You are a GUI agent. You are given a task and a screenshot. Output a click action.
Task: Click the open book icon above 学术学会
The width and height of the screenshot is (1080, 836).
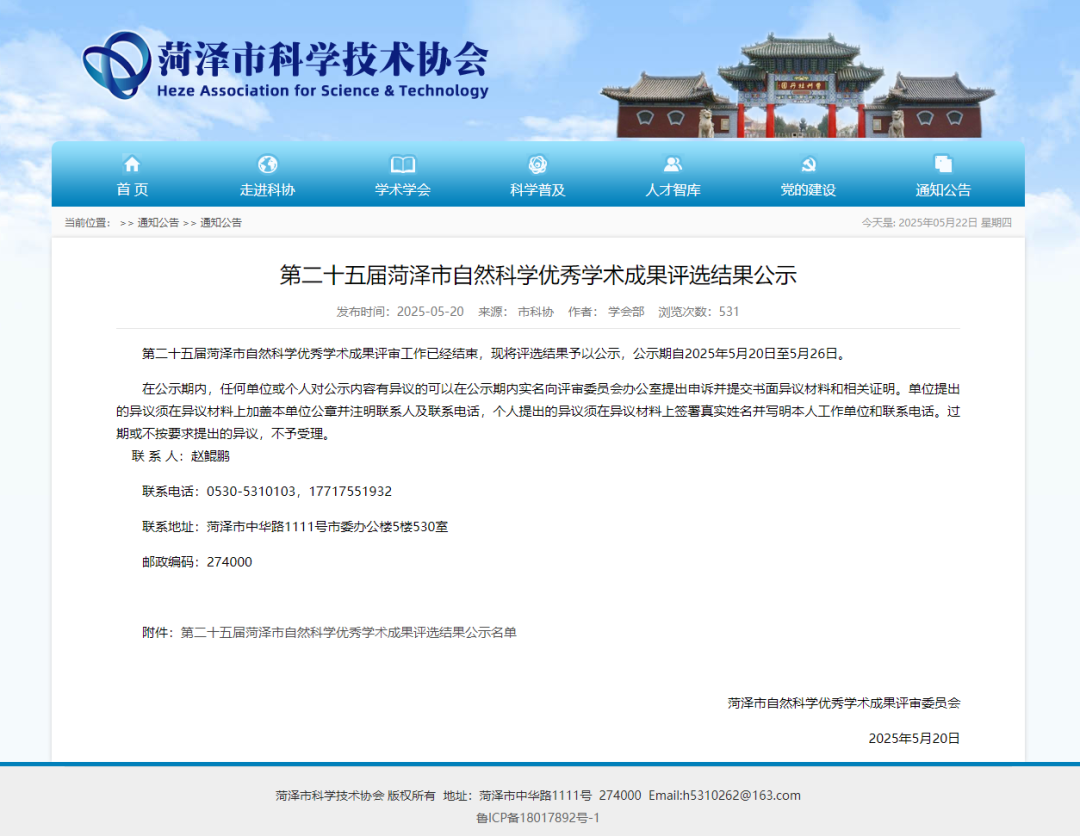coord(402,163)
